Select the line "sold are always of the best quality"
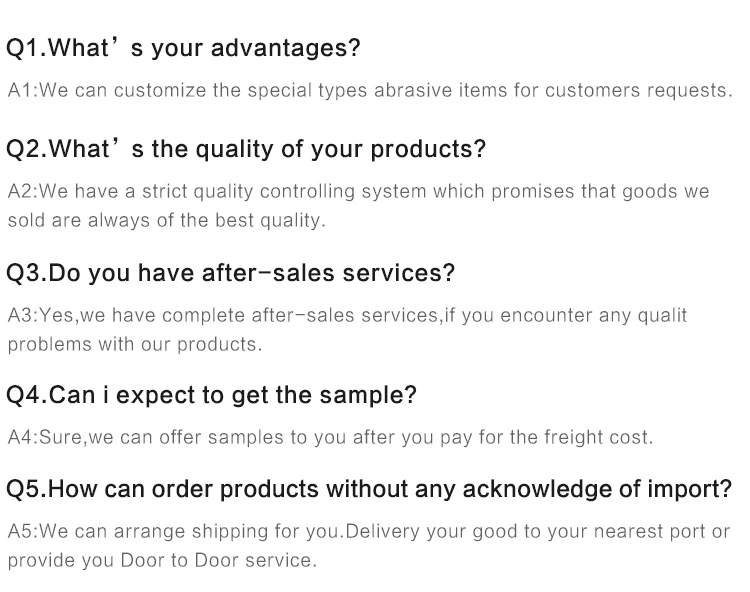 coord(167,221)
